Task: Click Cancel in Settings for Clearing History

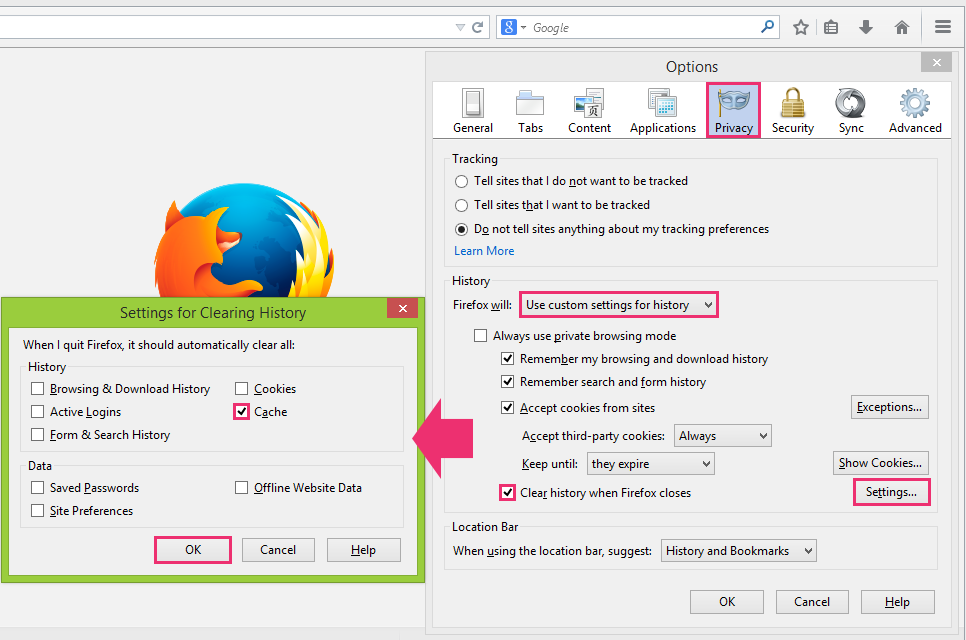Action: pos(278,550)
